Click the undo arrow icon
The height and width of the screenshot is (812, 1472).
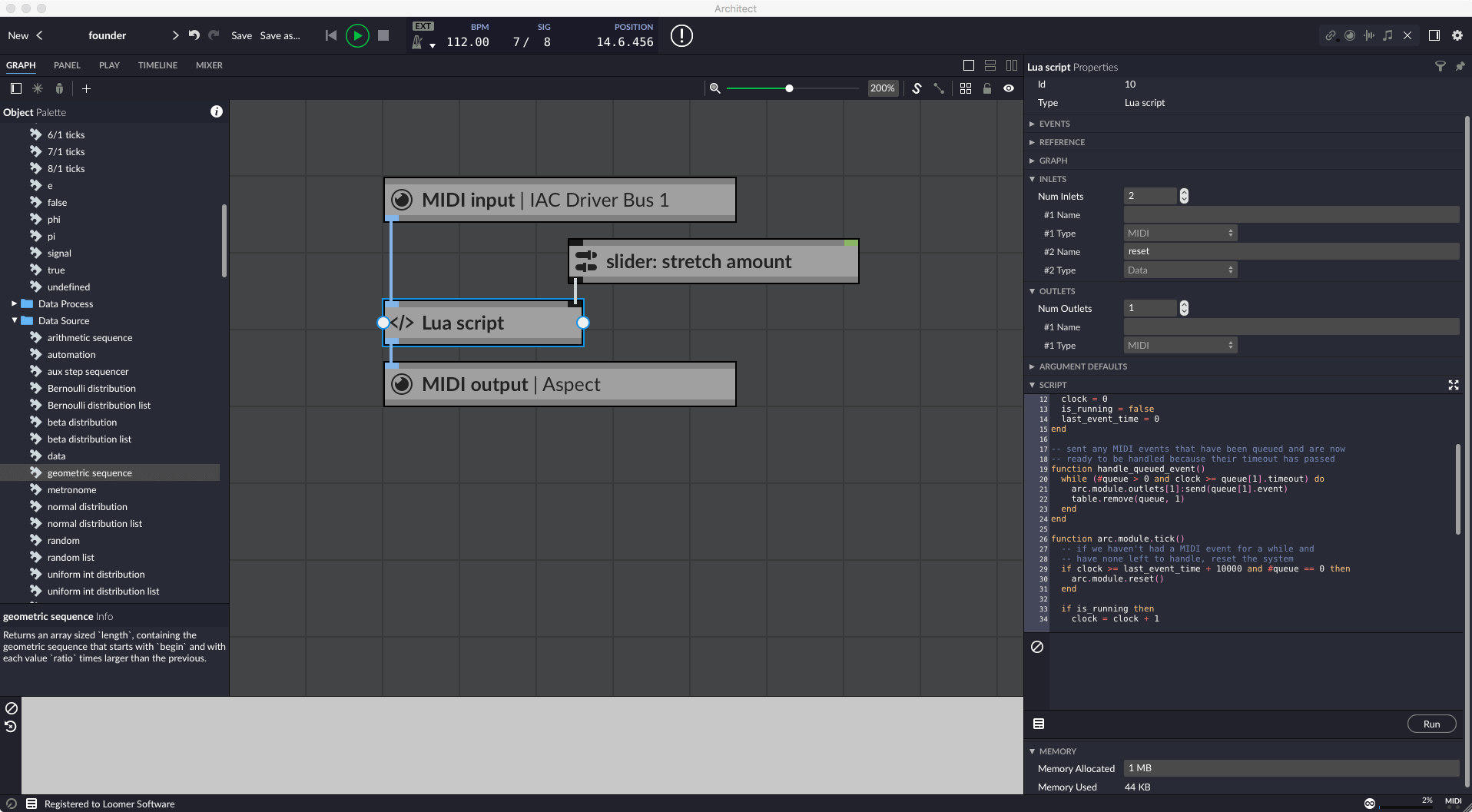(194, 35)
